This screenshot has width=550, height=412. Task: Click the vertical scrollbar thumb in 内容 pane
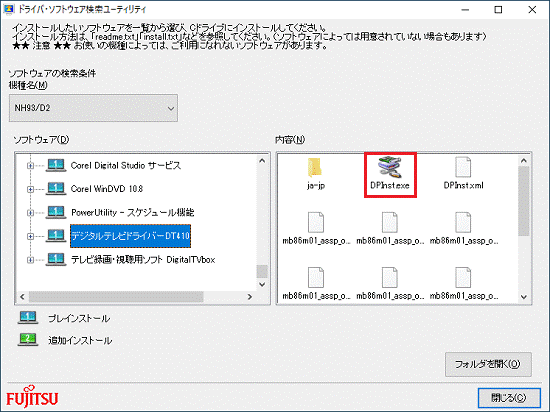[524, 201]
